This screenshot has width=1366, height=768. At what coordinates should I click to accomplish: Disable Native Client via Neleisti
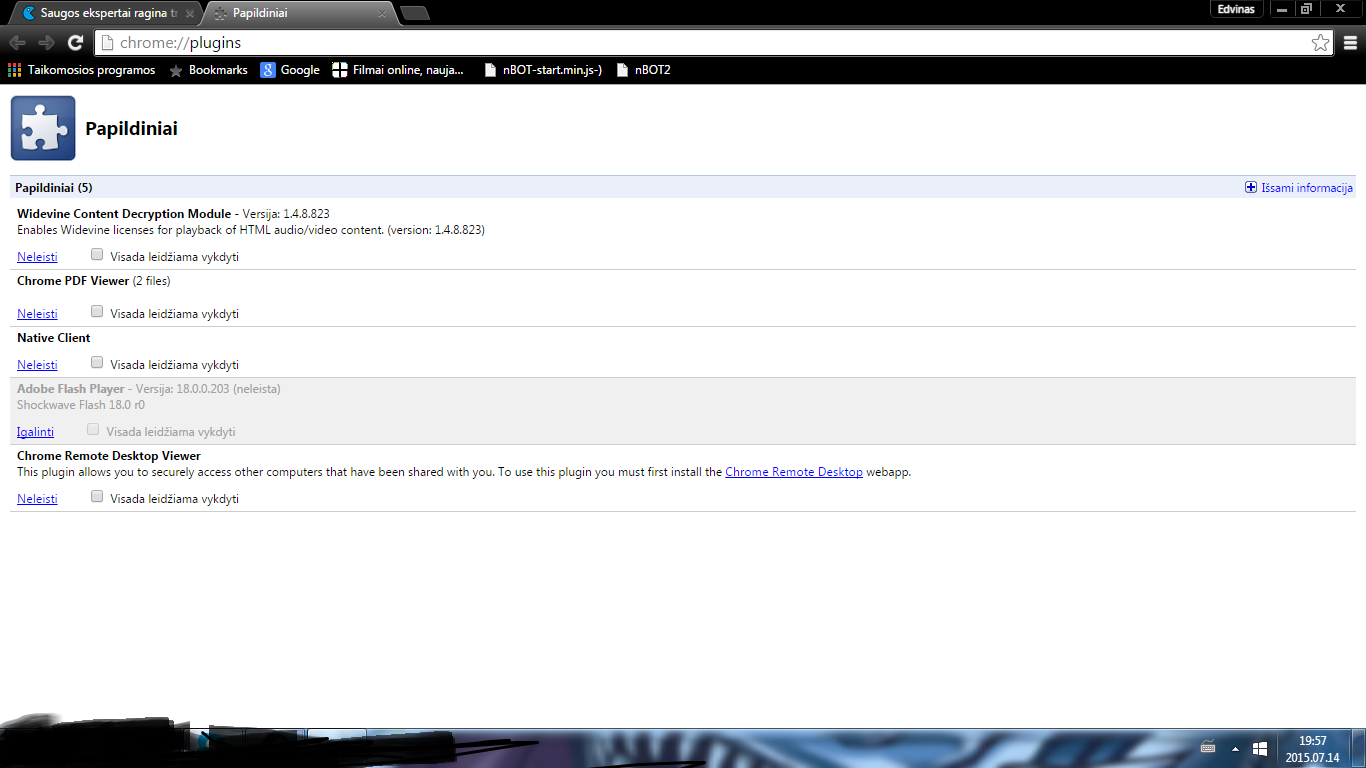pyautogui.click(x=37, y=365)
